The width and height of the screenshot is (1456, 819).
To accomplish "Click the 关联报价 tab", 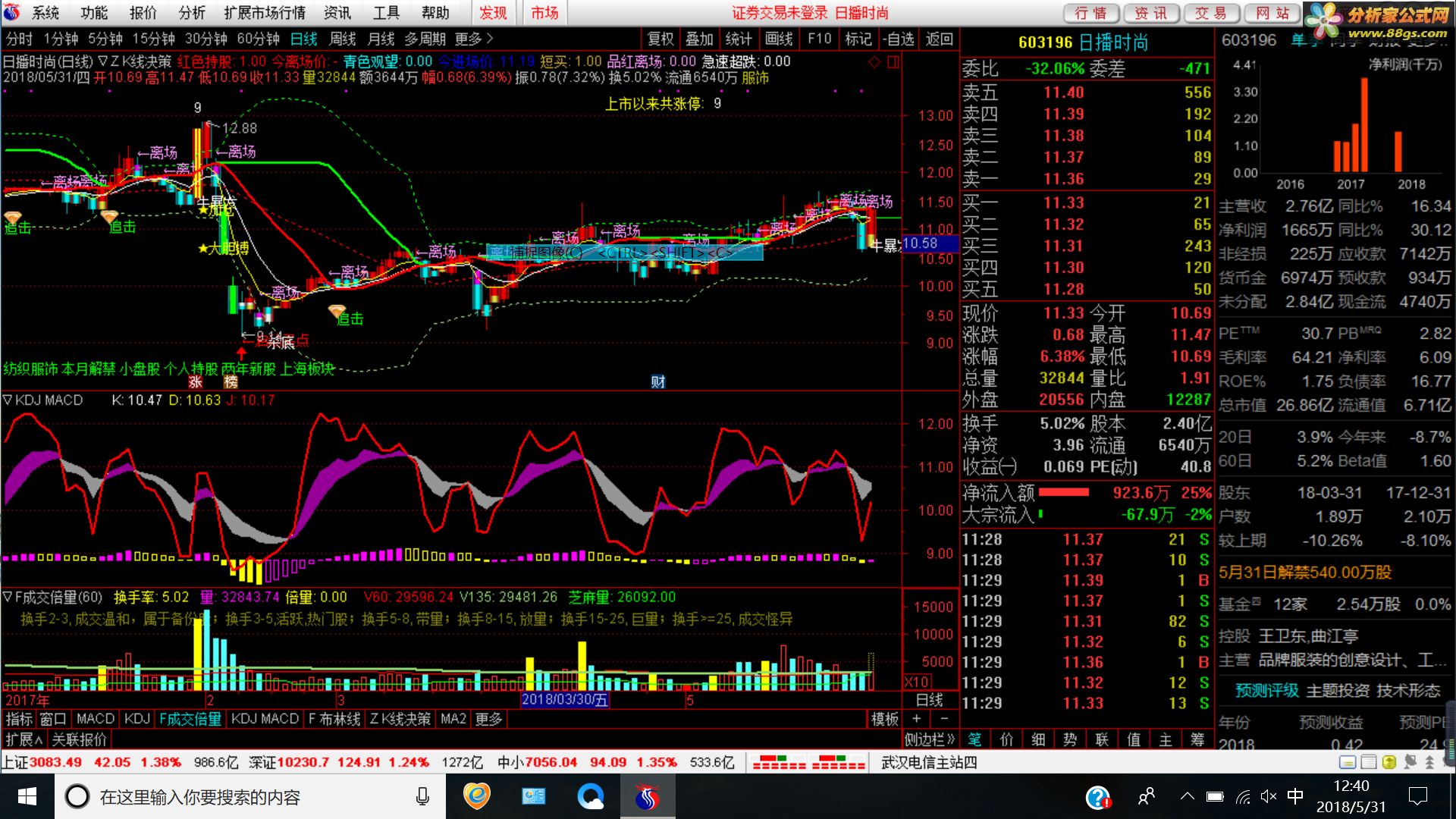I will point(80,739).
